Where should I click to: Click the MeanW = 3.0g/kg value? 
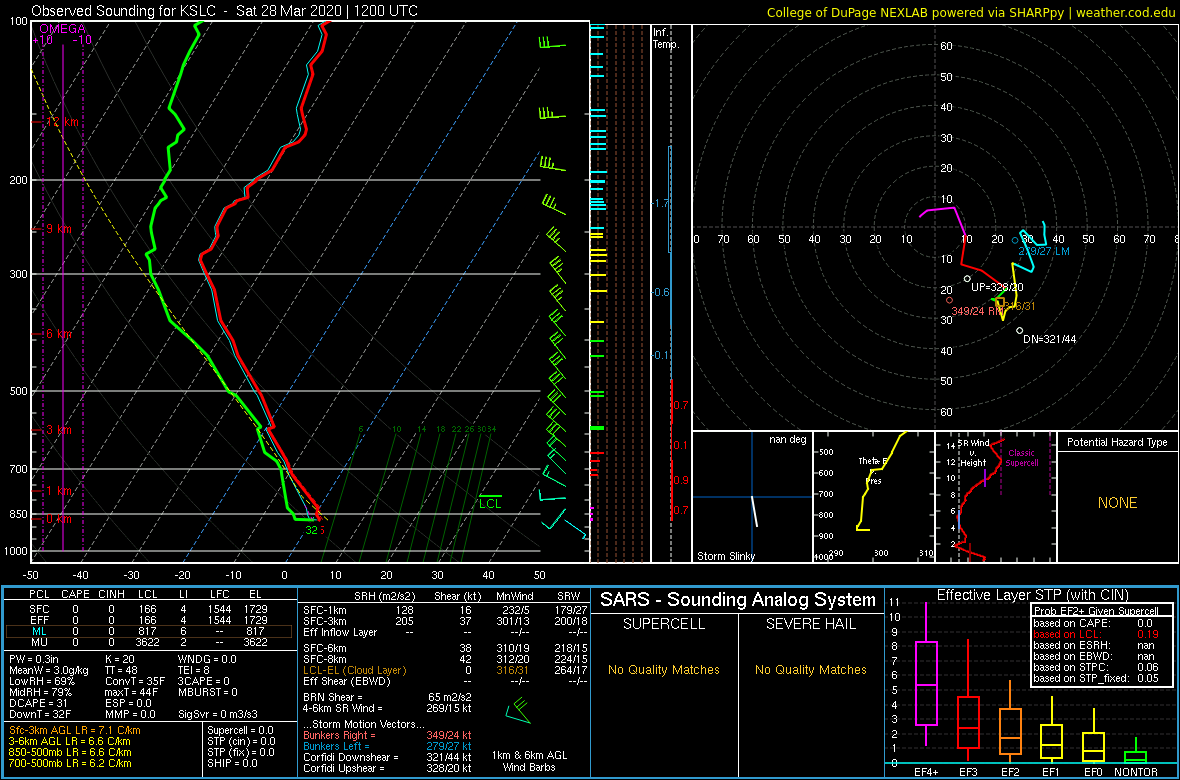pyautogui.click(x=50, y=670)
